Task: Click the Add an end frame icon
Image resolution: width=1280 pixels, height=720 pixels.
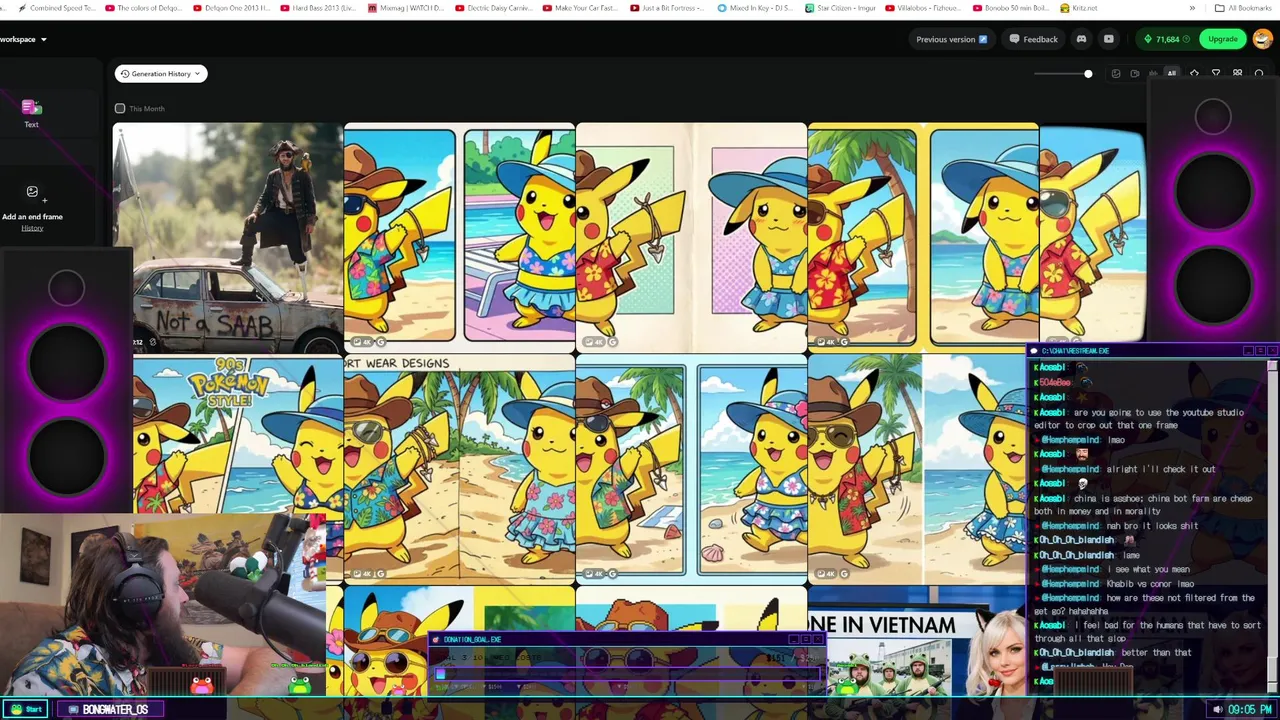Action: point(32,192)
